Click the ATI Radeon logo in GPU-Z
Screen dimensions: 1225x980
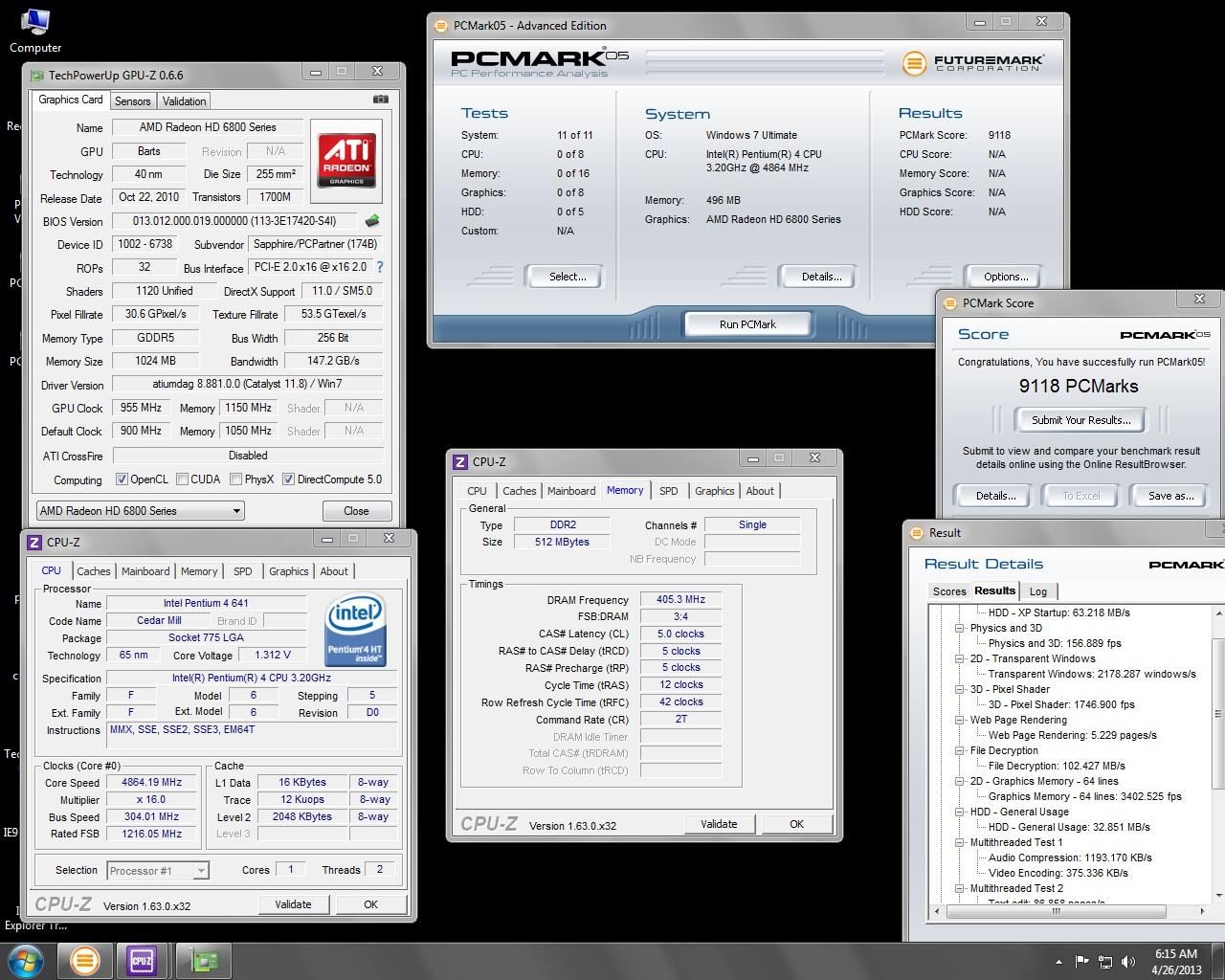coord(346,160)
